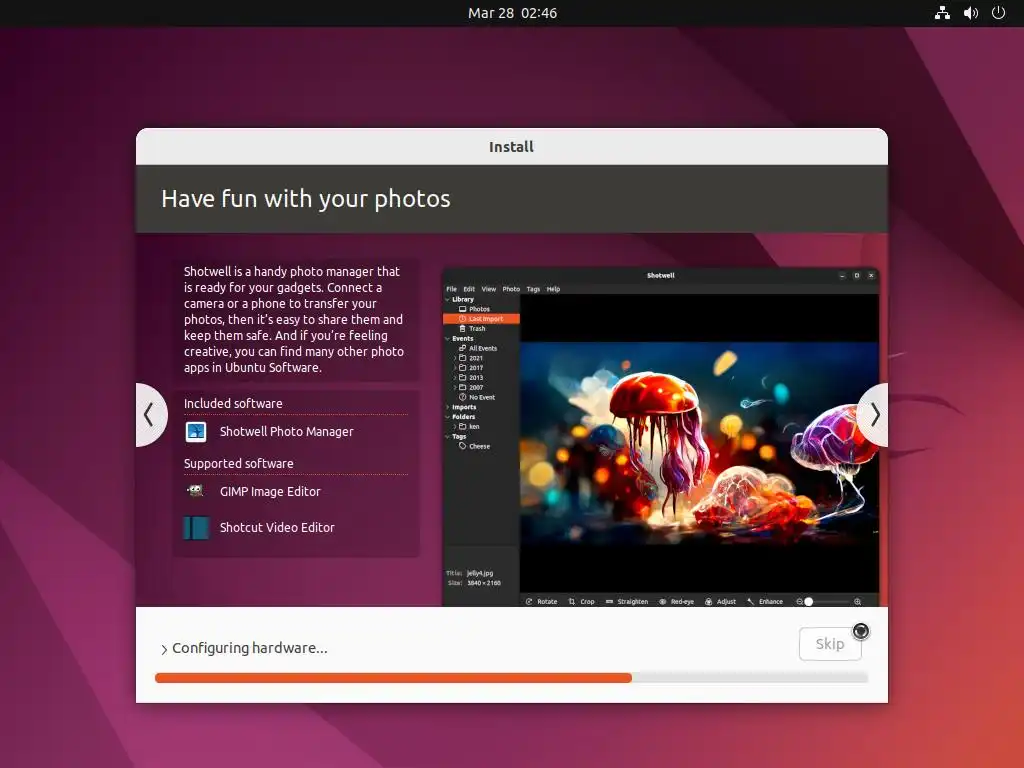Expand the ken folder in Shotwell preview
Viewport: 1024px width, 768px height.
[455, 426]
